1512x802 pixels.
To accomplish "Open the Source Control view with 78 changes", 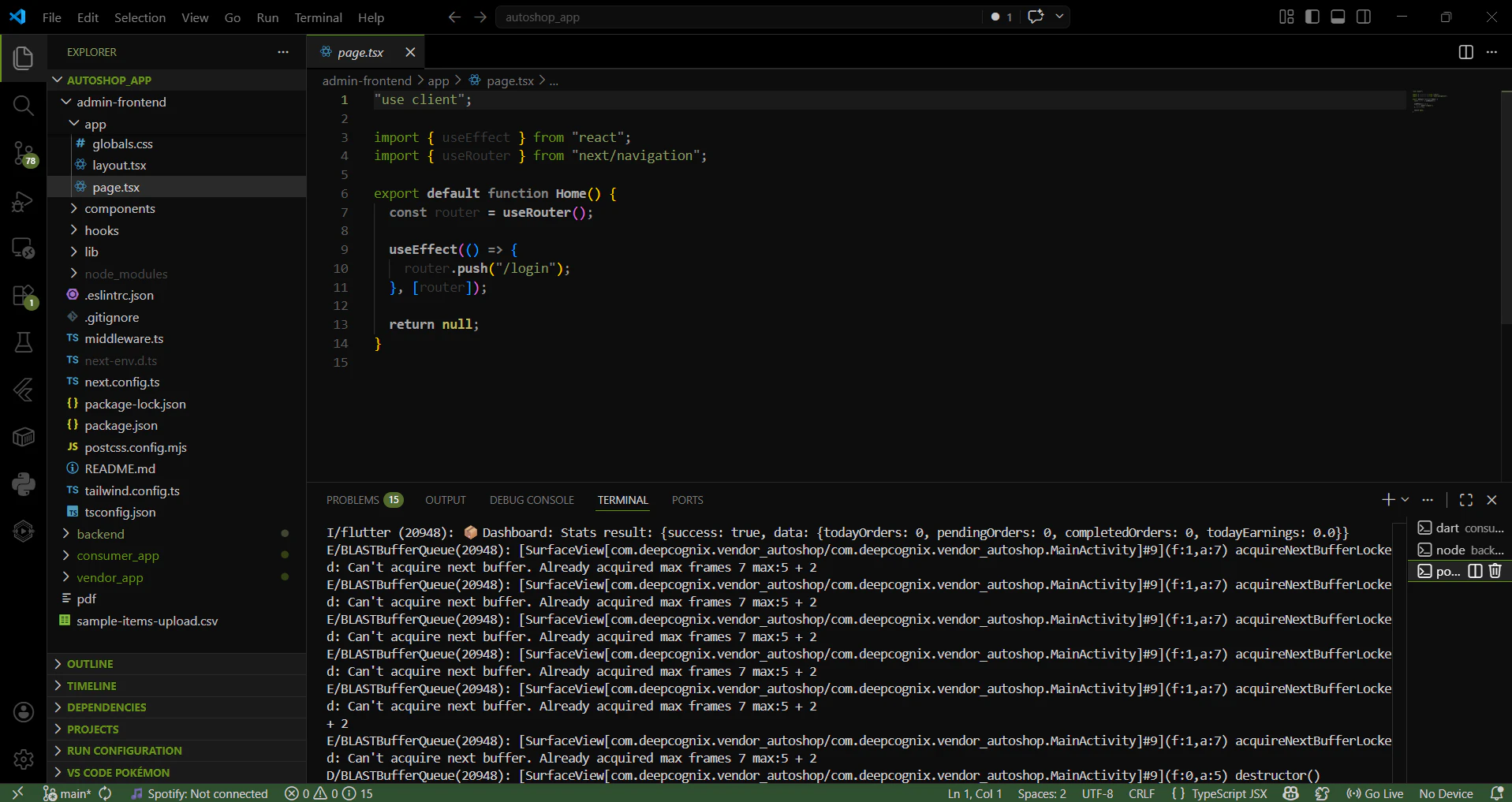I will (x=23, y=155).
